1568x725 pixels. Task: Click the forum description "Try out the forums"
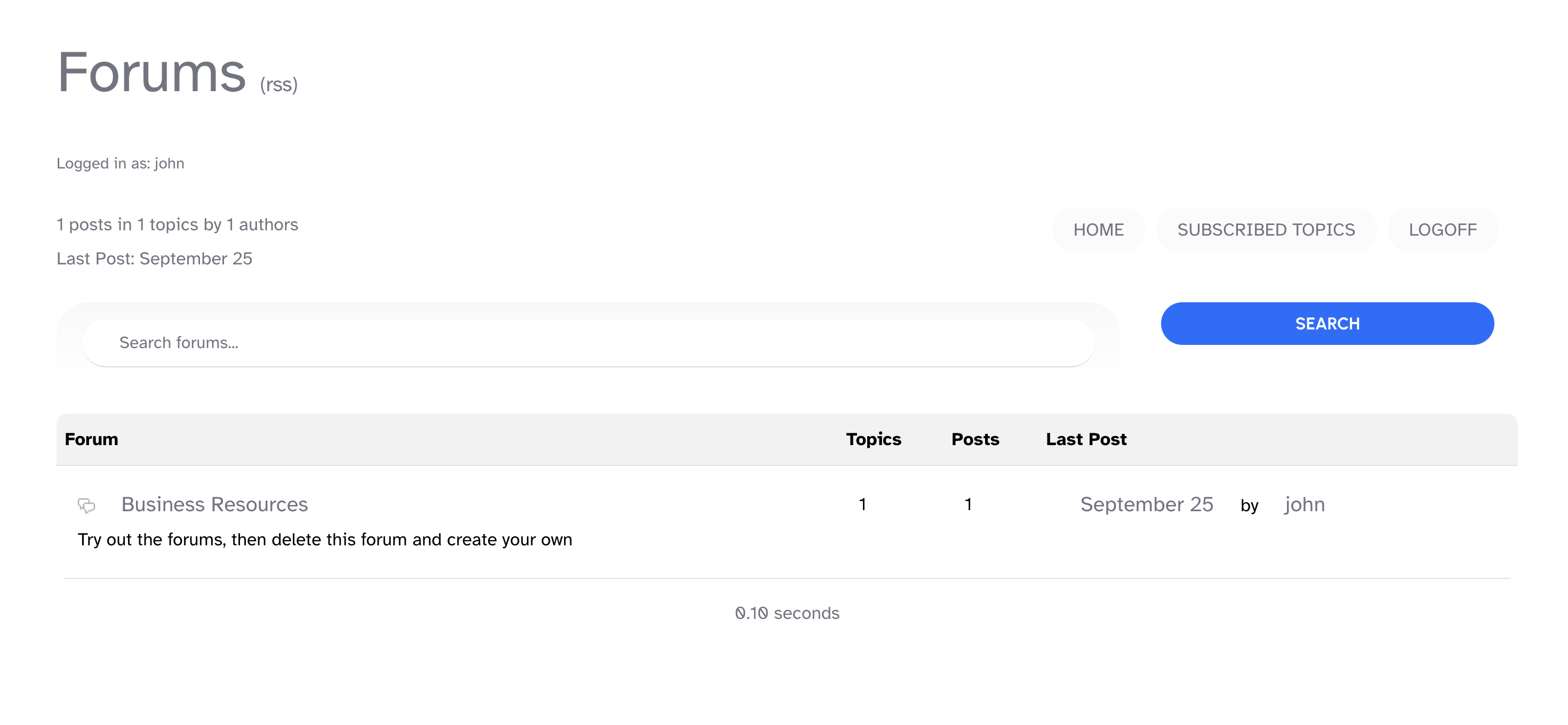point(324,539)
